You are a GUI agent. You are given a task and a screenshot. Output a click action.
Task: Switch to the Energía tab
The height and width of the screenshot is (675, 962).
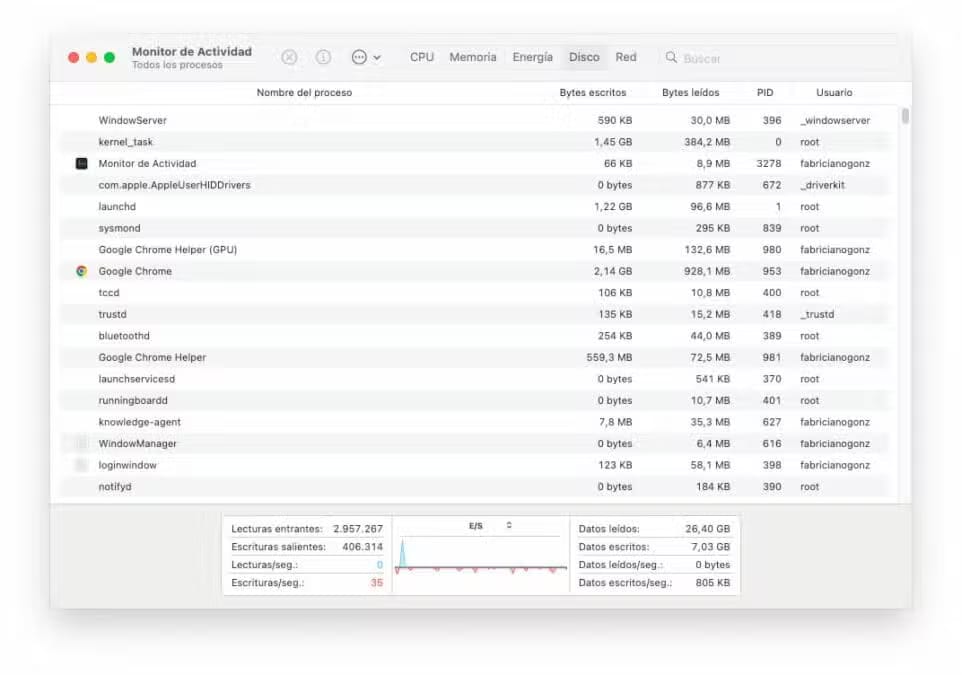533,57
